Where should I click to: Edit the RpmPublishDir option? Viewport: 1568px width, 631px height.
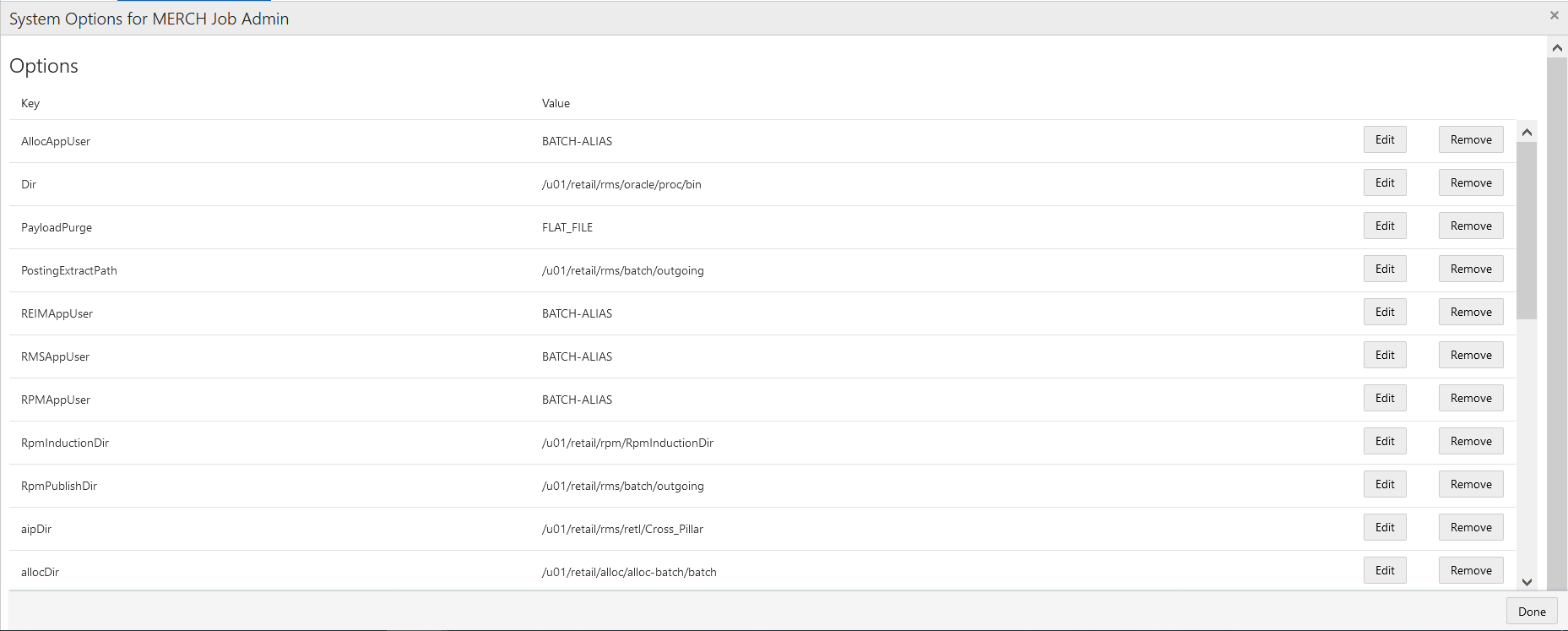[x=1385, y=484]
